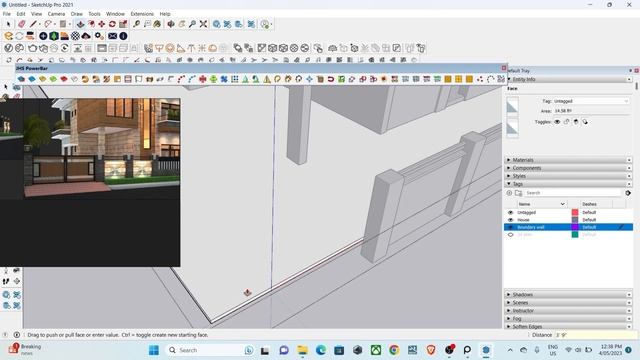Click the grid array PowerBar icon

(x=235, y=79)
